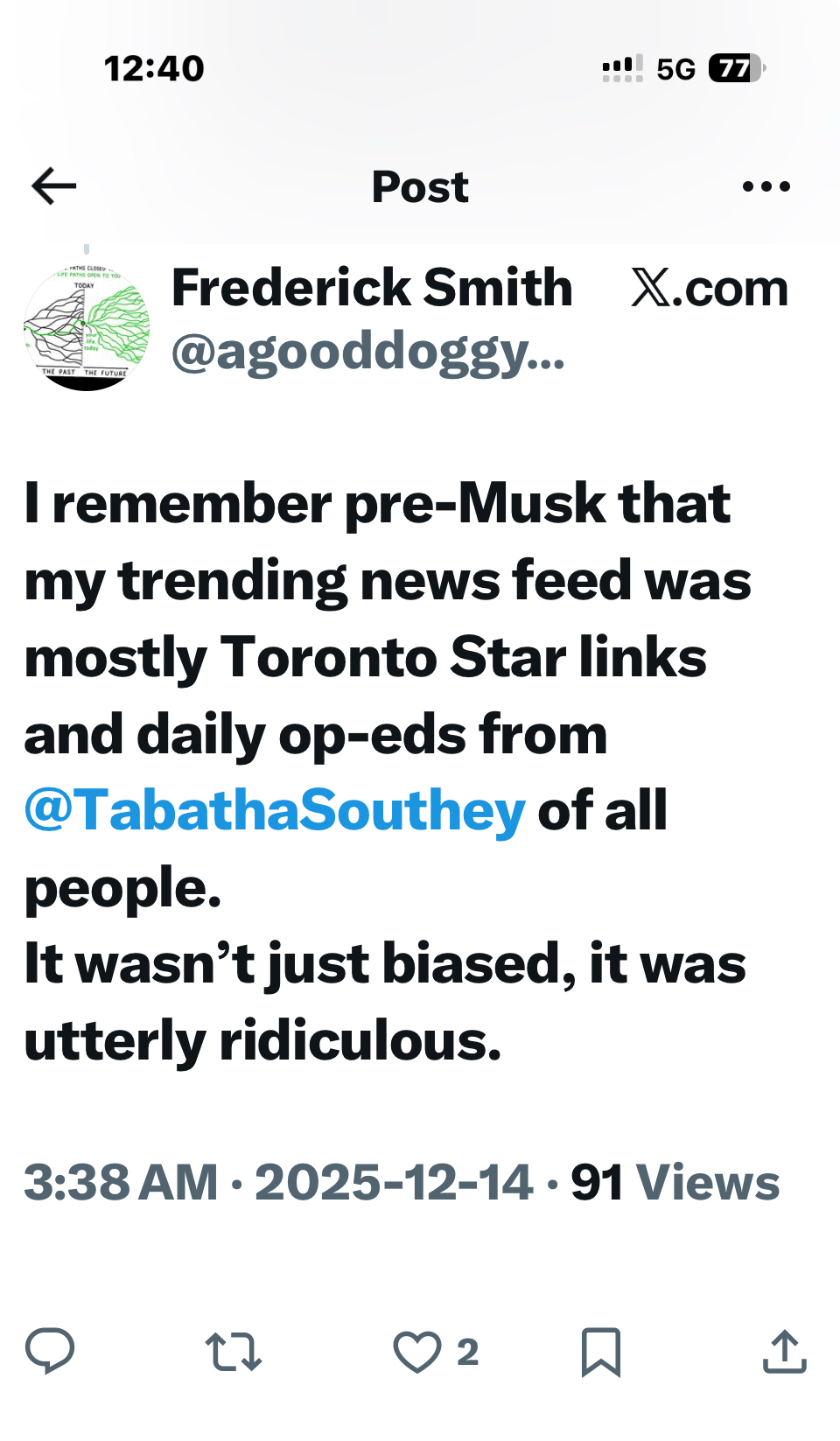Tap the battery indicator in status bar
Image resolution: width=840 pixels, height=1441 pixels.
click(x=735, y=68)
